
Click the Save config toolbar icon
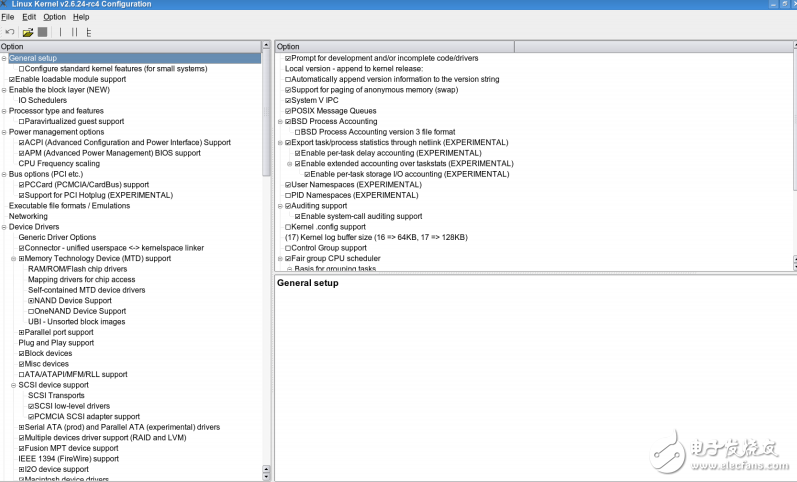(42, 32)
